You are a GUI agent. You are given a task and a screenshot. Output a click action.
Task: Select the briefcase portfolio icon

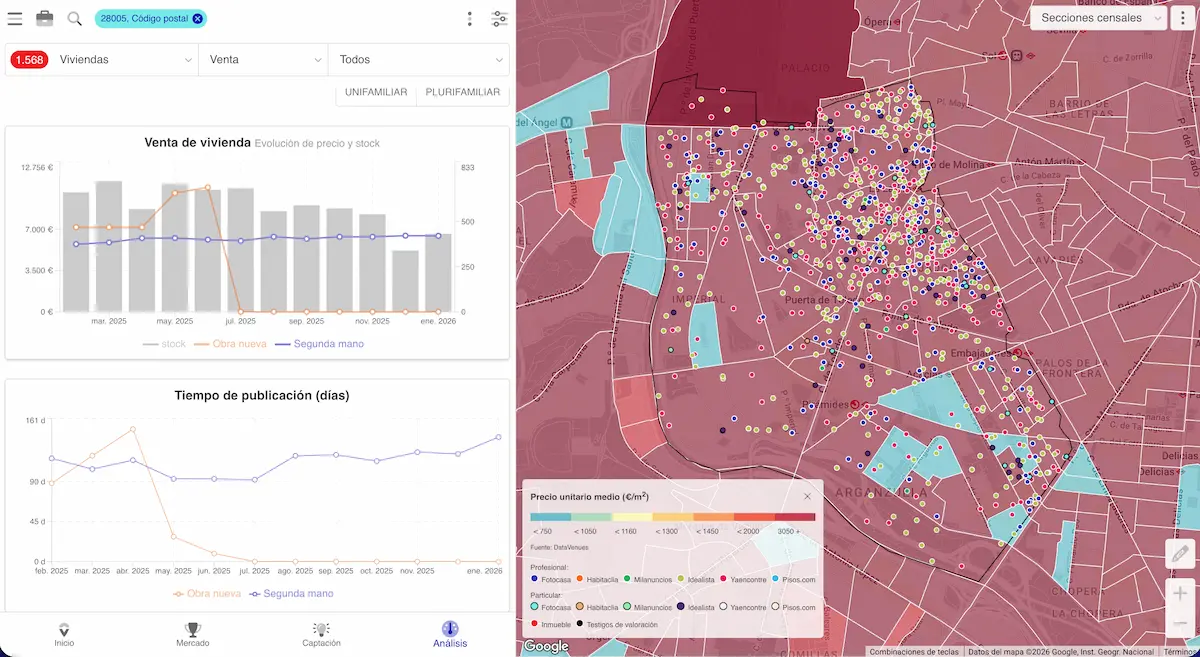tap(43, 17)
